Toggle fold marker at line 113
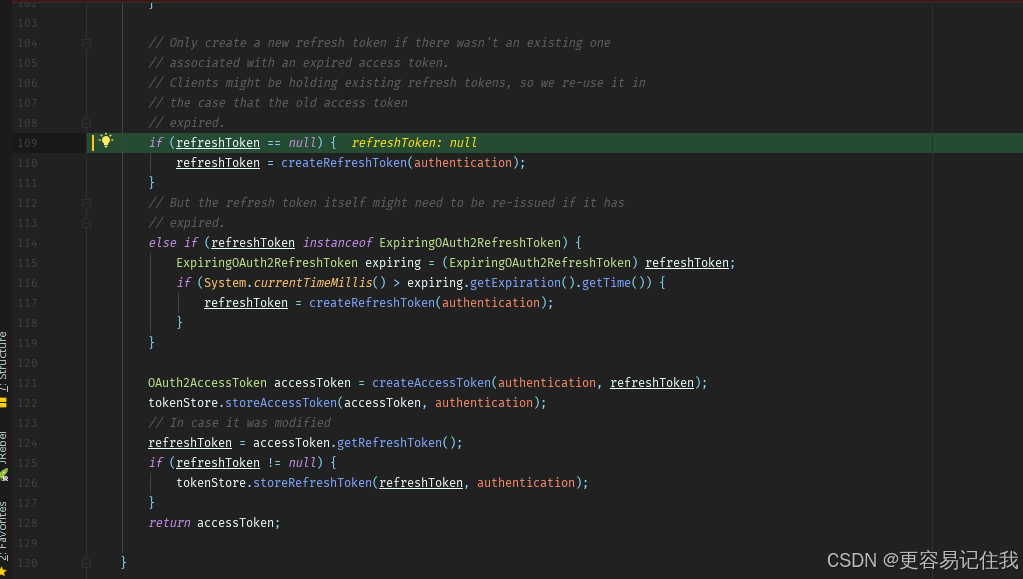 86,223
